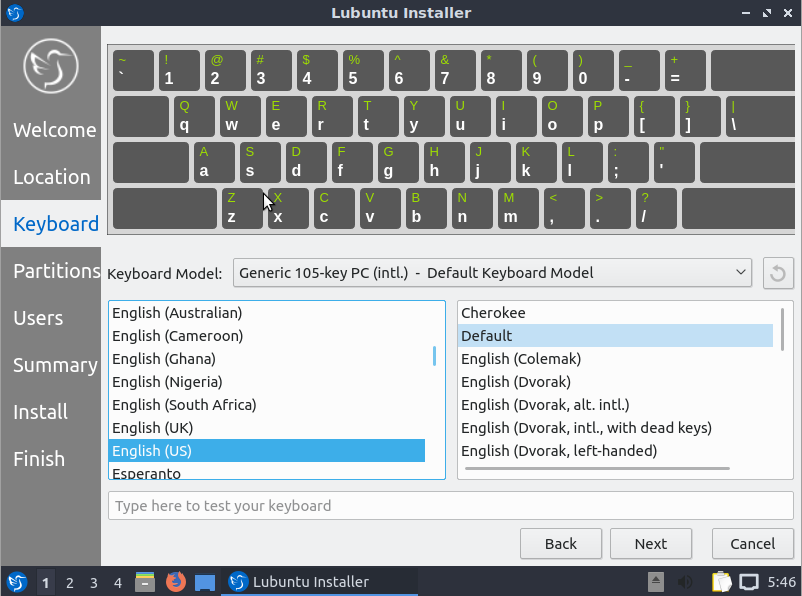Click the clipboard manager tray icon
Screen dimensions: 802x596
(x=721, y=581)
